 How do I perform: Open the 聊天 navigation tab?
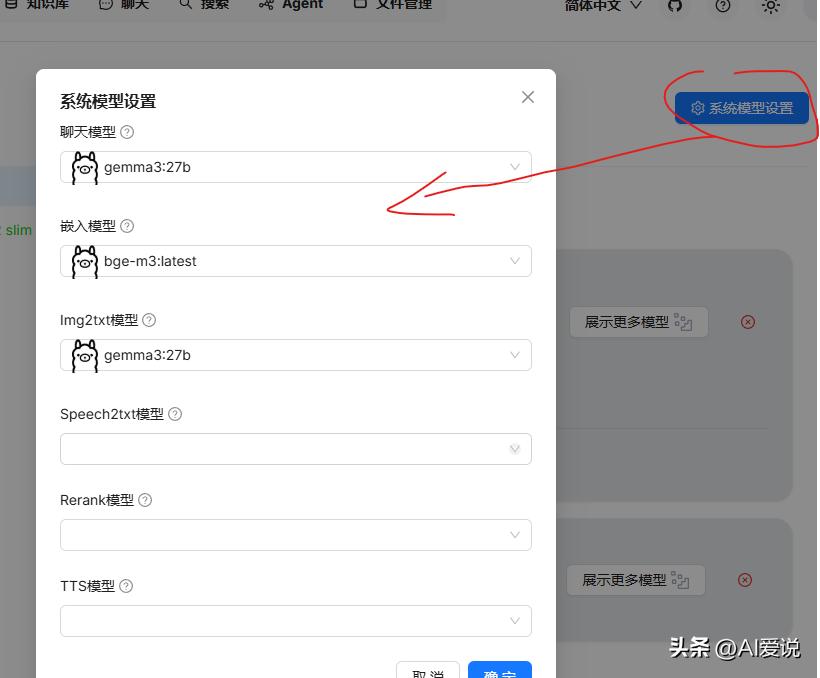124,4
